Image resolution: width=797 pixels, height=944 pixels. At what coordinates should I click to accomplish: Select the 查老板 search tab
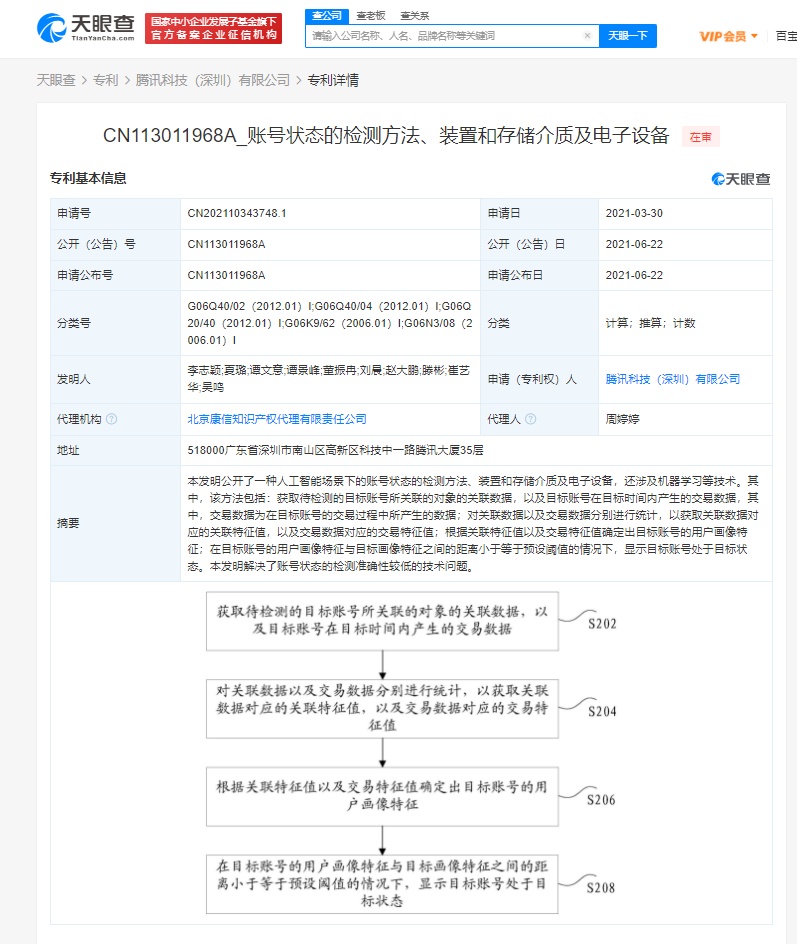[x=371, y=16]
